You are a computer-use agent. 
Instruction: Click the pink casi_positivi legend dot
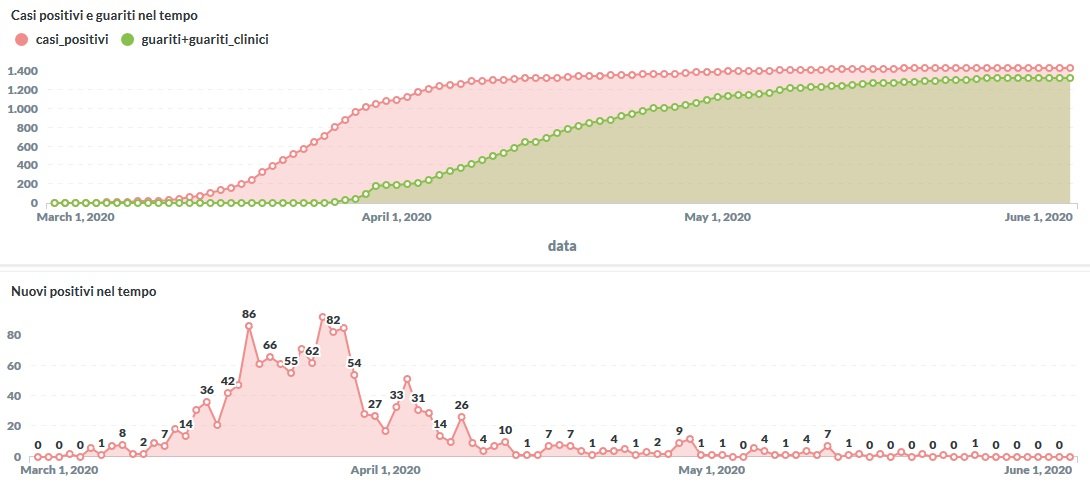pos(21,39)
